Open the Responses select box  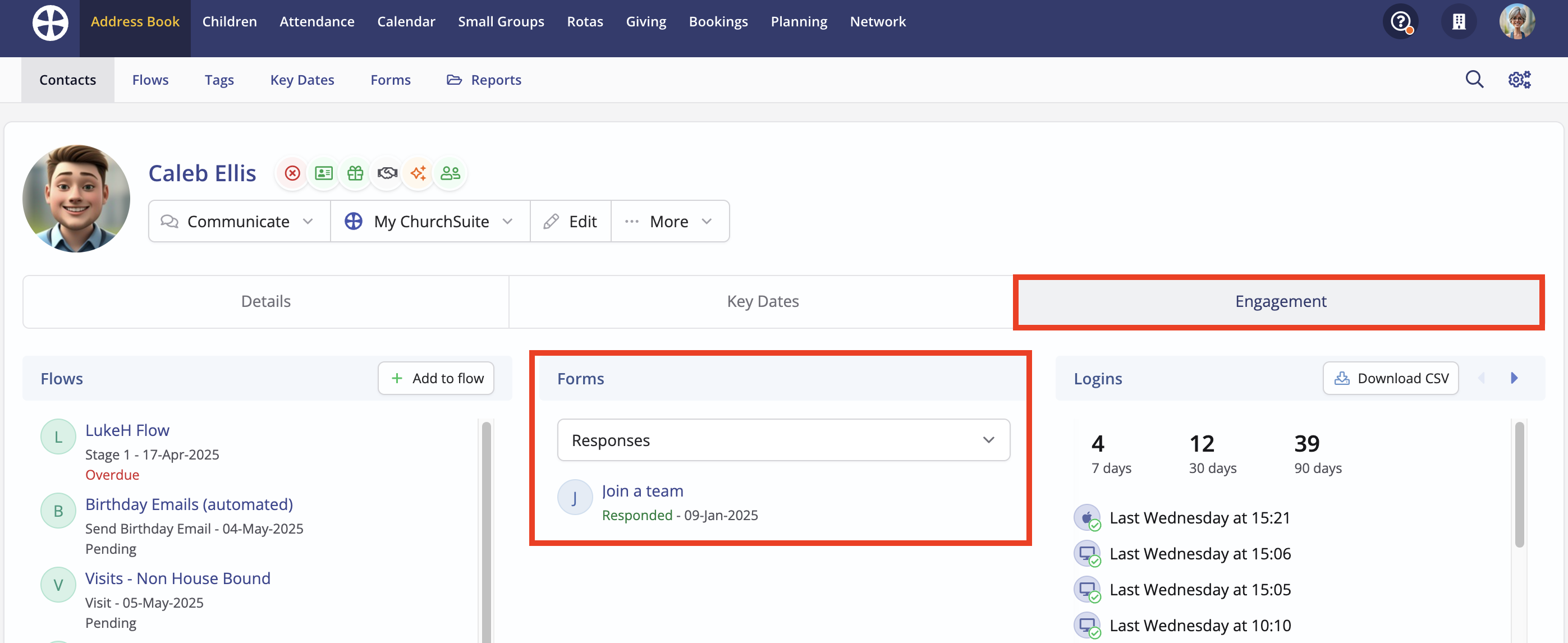(783, 440)
